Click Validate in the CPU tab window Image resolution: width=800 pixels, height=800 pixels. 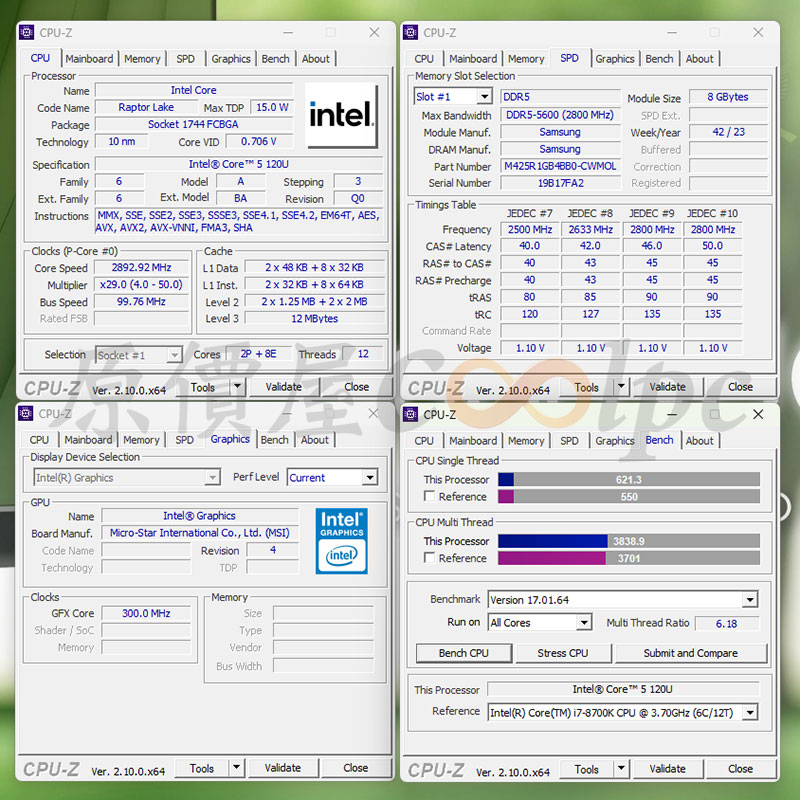pos(284,387)
